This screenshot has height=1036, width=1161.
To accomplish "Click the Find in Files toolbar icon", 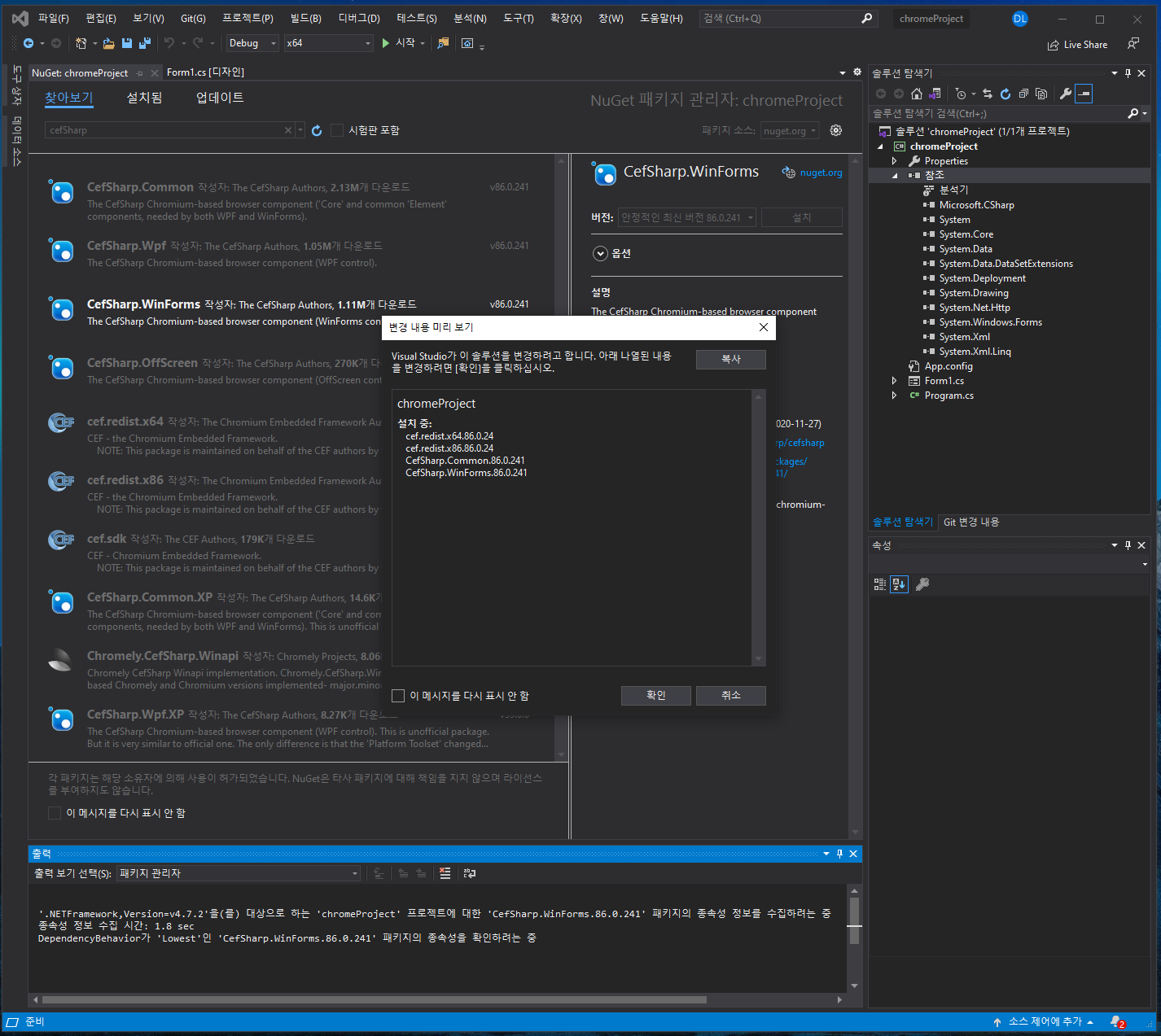I will pyautogui.click(x=443, y=43).
